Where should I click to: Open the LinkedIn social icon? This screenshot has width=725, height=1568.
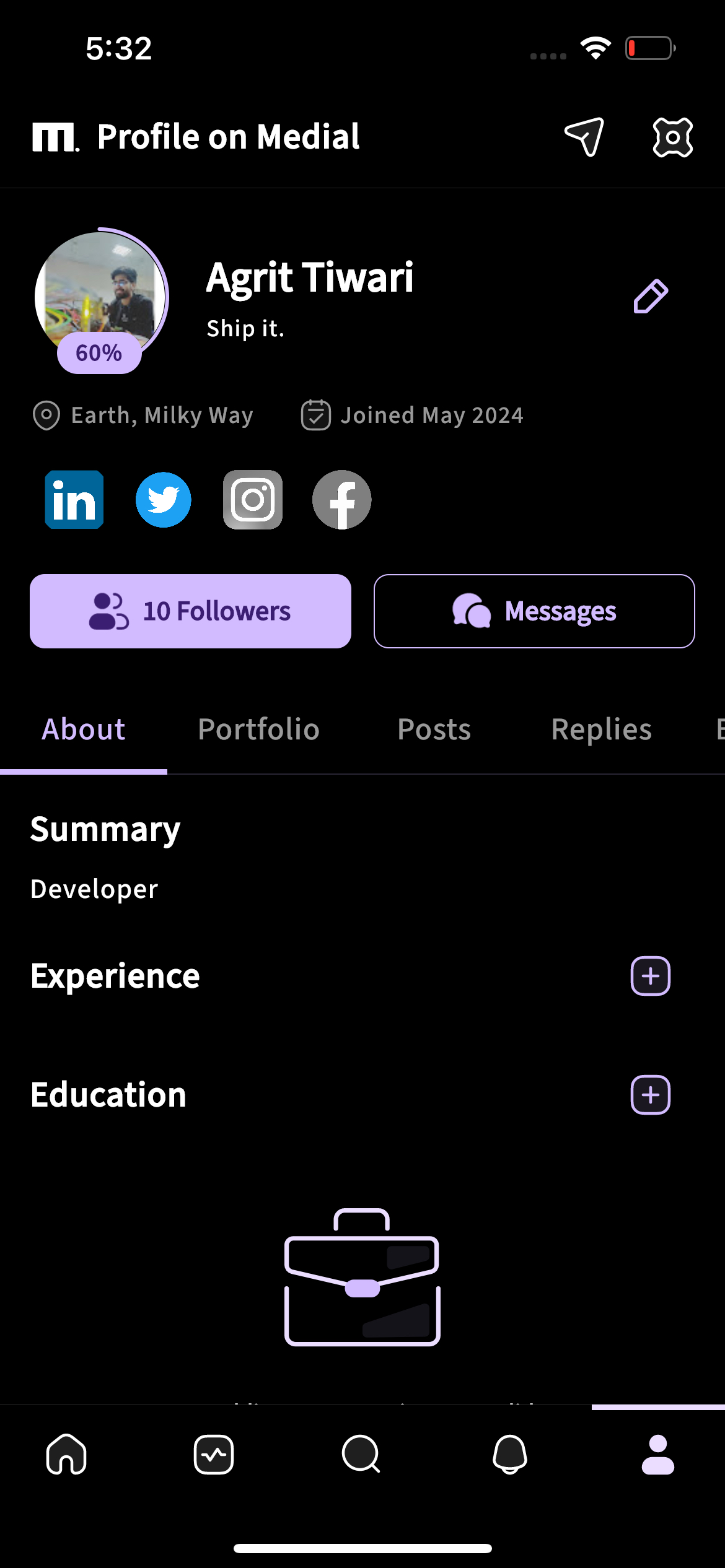click(74, 500)
